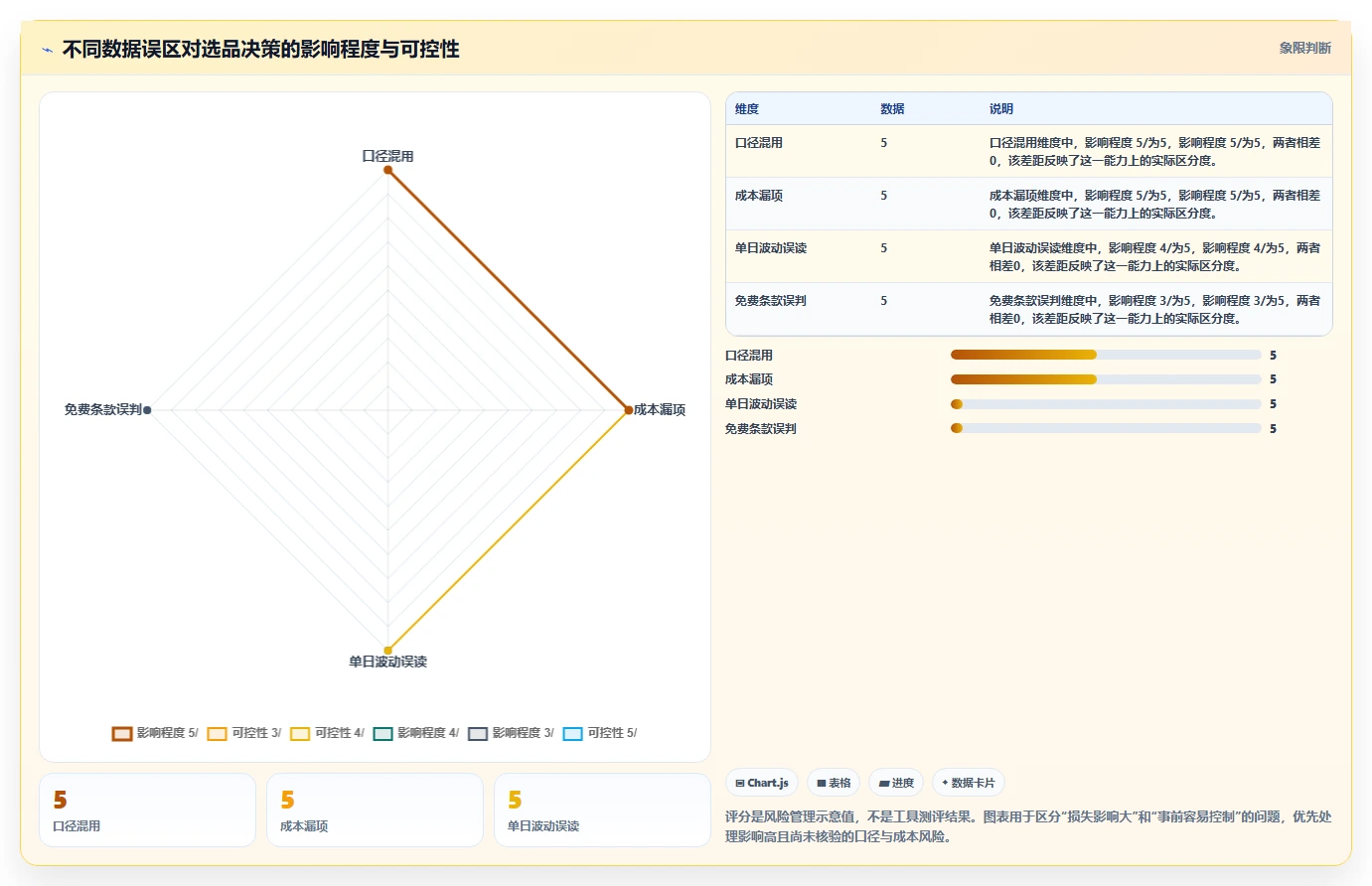Click the 维度 column header
The width and height of the screenshot is (1372, 886).
pos(747,109)
